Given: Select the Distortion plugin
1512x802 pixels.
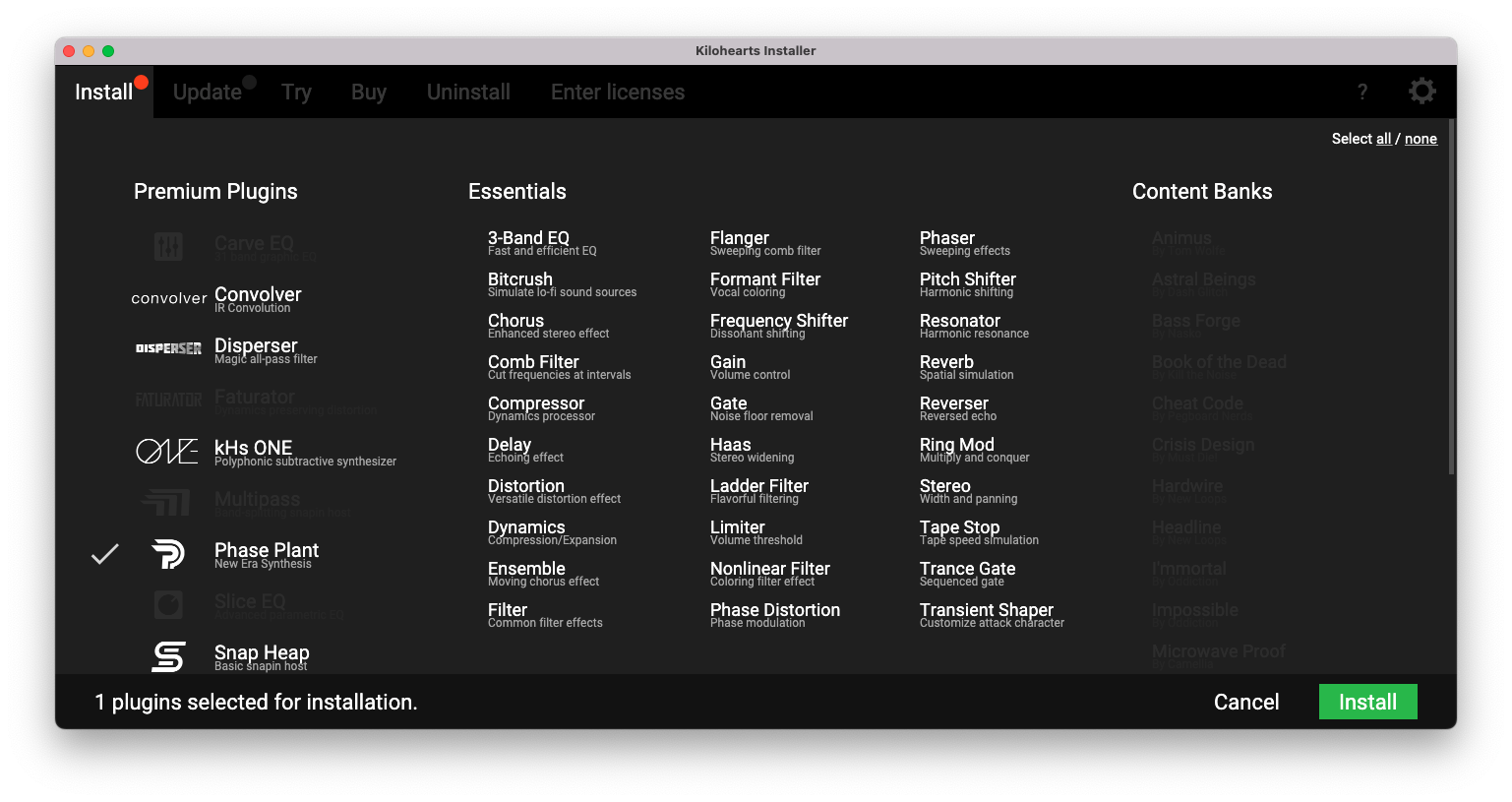Looking at the screenshot, I should pyautogui.click(x=554, y=491).
